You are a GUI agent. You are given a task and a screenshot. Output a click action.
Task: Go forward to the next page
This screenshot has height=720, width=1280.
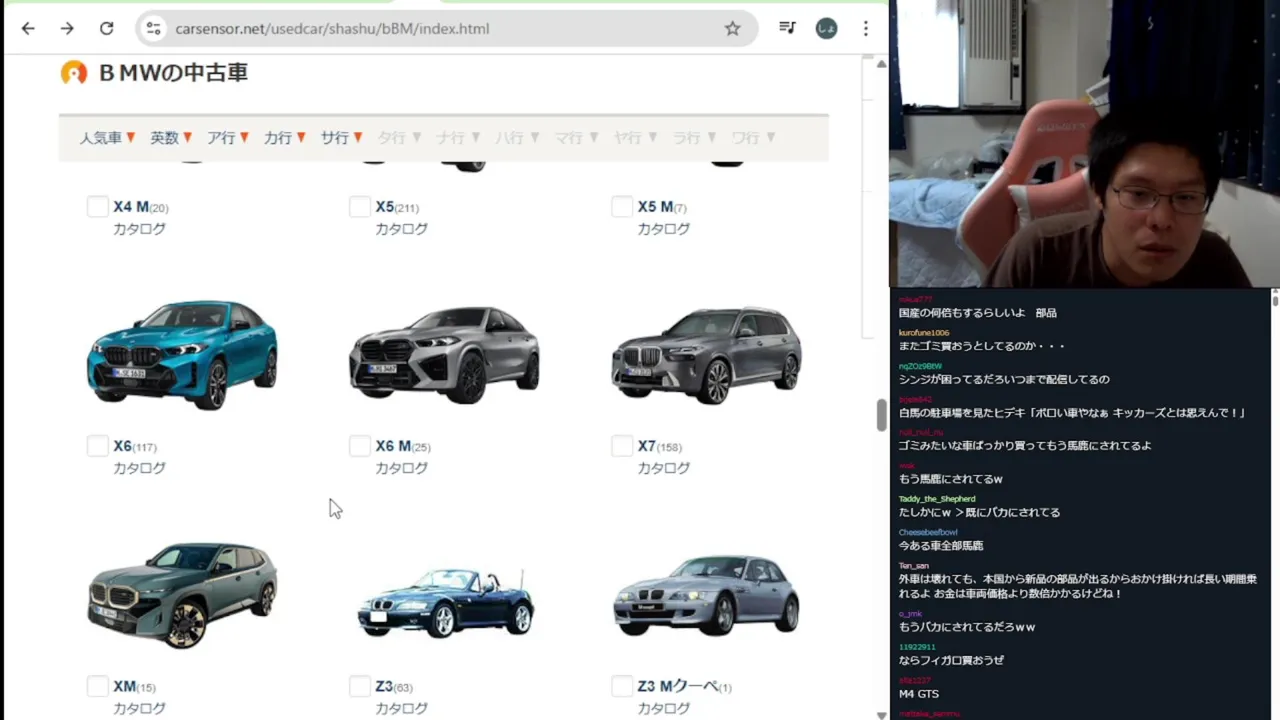pos(67,28)
